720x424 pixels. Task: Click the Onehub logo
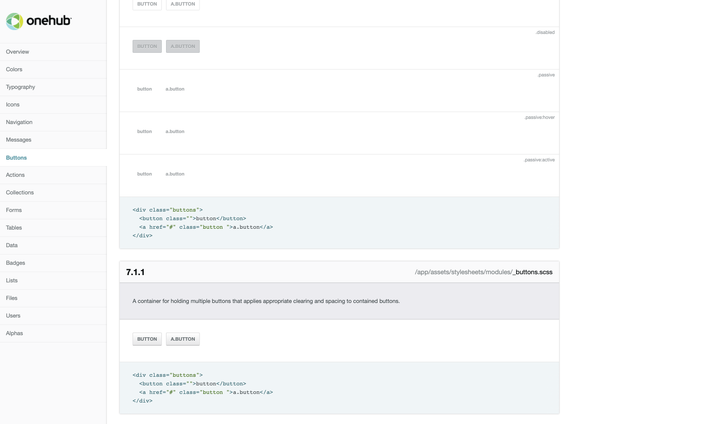coord(39,21)
